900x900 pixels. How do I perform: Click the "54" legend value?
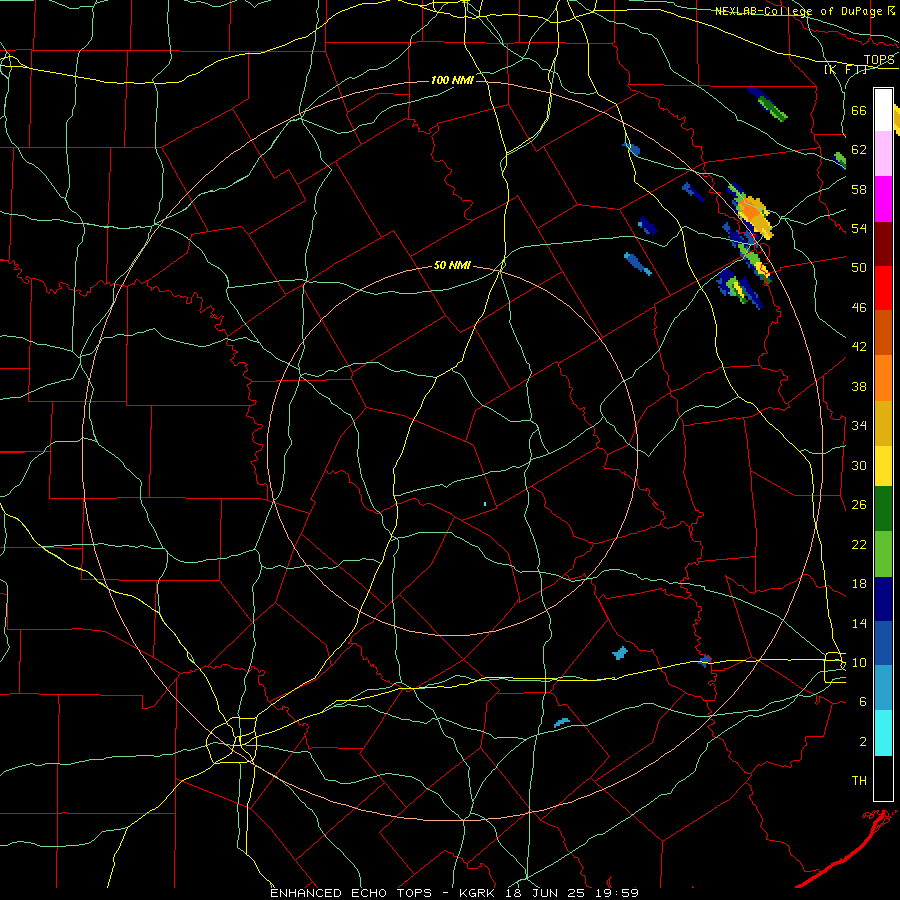pyautogui.click(x=859, y=228)
